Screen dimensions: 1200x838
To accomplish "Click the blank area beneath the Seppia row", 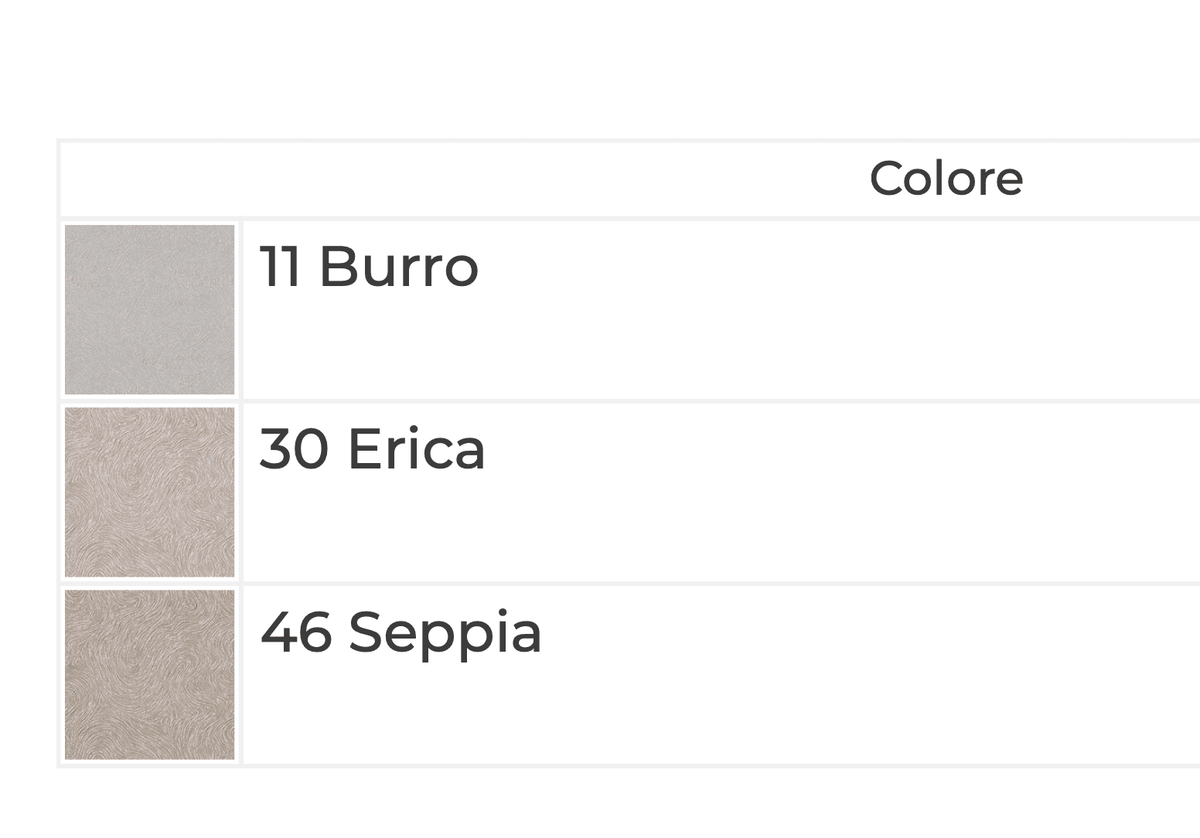I will (x=600, y=803).
